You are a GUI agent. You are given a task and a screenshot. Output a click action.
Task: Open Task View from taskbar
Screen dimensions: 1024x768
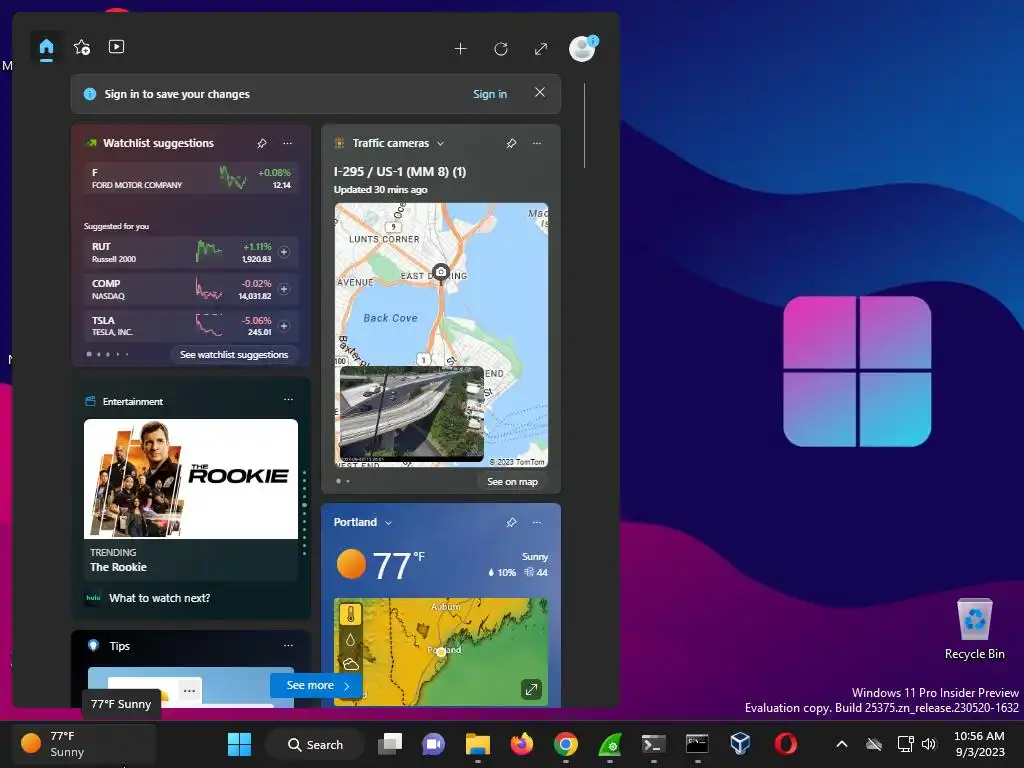[x=390, y=744]
